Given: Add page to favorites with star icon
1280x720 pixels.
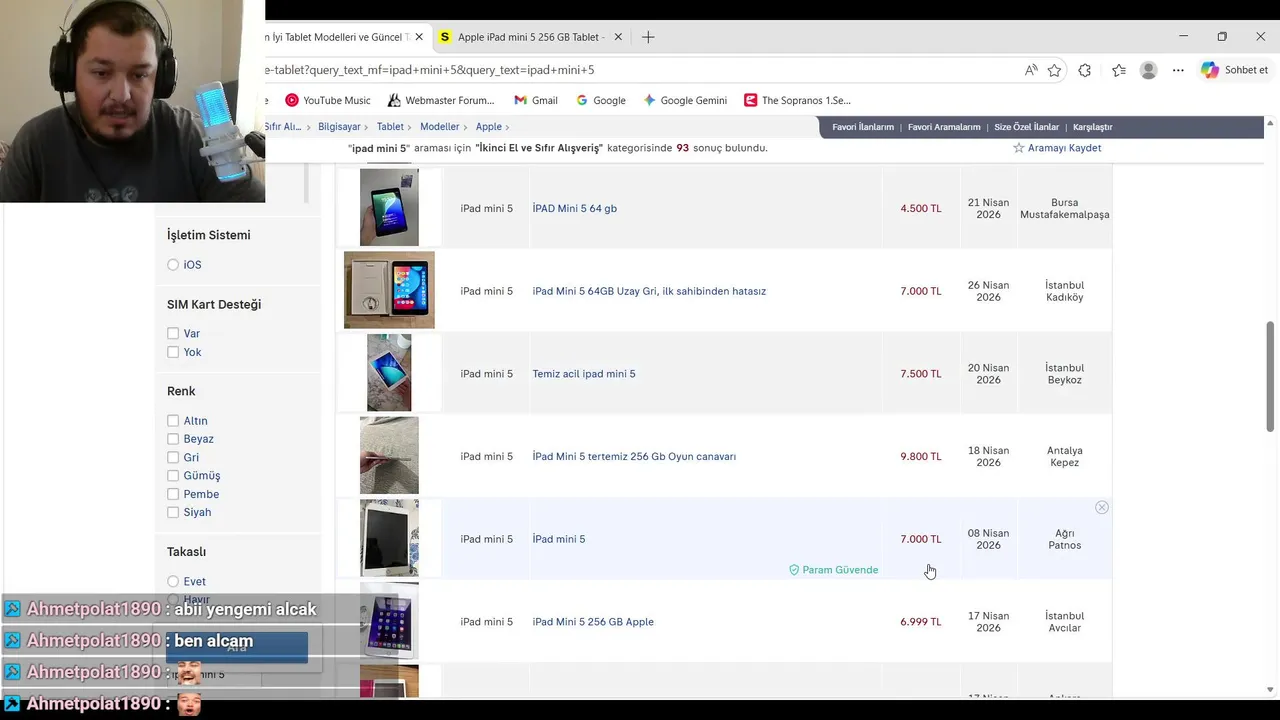Looking at the screenshot, I should (x=1054, y=70).
